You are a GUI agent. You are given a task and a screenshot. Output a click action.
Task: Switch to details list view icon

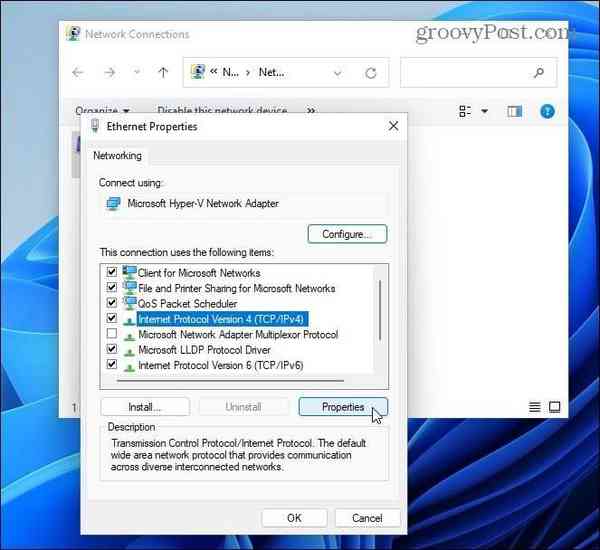coord(535,407)
